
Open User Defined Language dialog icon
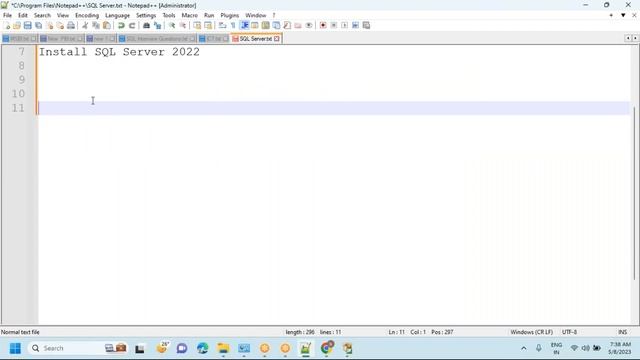point(255,25)
